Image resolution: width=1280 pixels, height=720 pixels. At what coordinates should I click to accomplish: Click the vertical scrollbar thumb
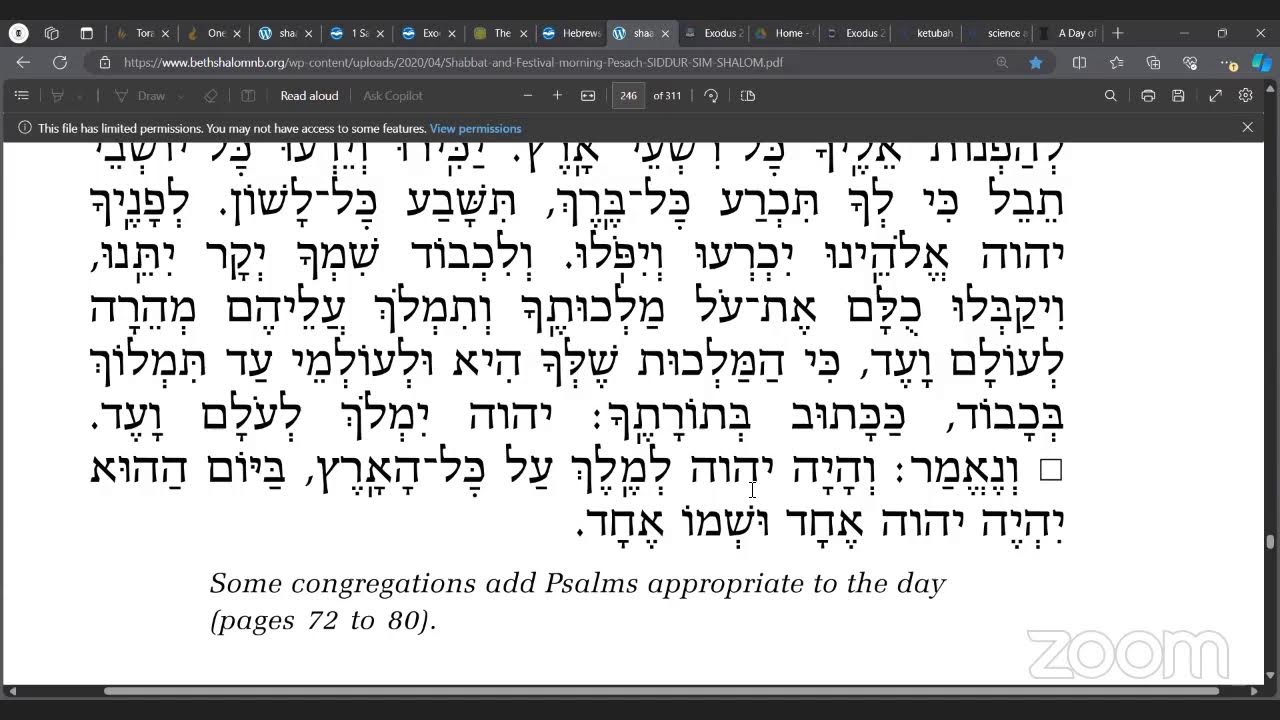pyautogui.click(x=1270, y=542)
